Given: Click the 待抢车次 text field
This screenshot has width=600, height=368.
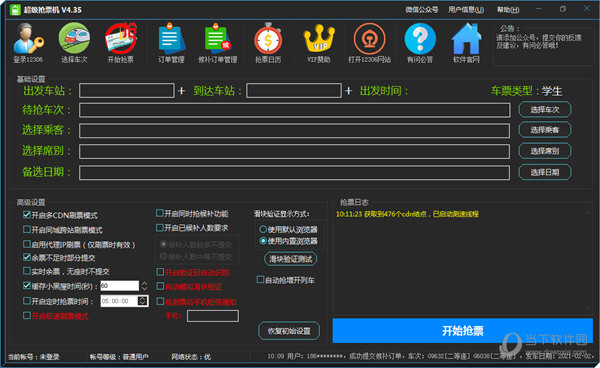Looking at the screenshot, I should (295, 110).
